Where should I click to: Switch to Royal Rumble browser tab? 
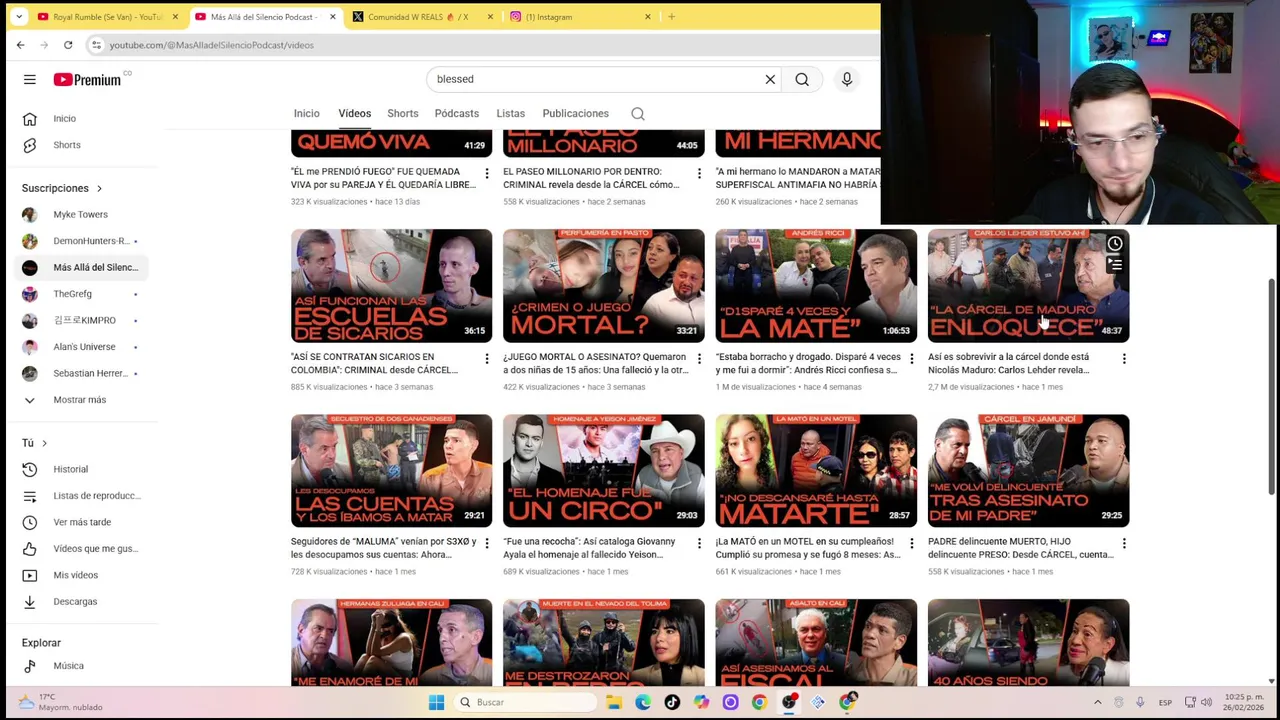tap(106, 17)
